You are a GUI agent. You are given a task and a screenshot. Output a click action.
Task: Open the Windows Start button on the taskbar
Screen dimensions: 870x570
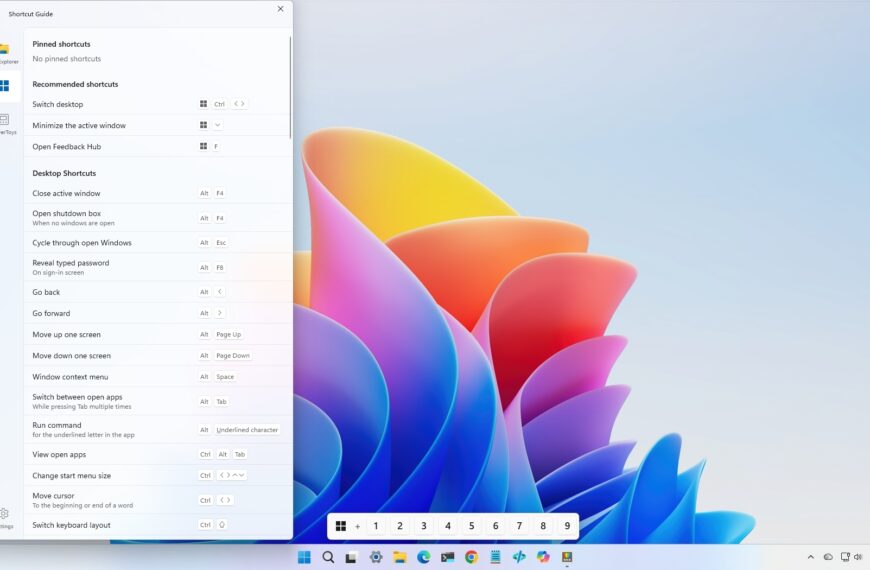click(304, 557)
